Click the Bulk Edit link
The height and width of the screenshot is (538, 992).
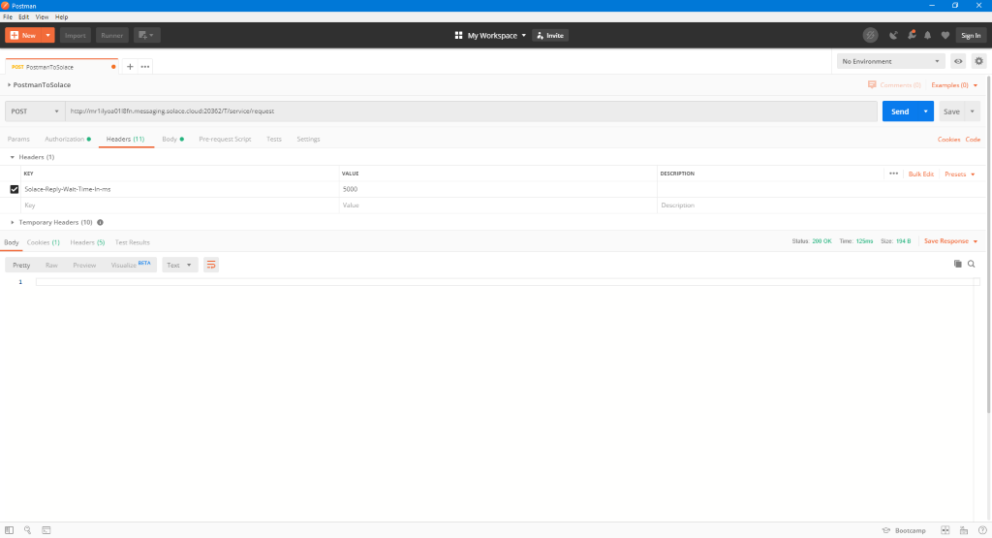point(920,174)
